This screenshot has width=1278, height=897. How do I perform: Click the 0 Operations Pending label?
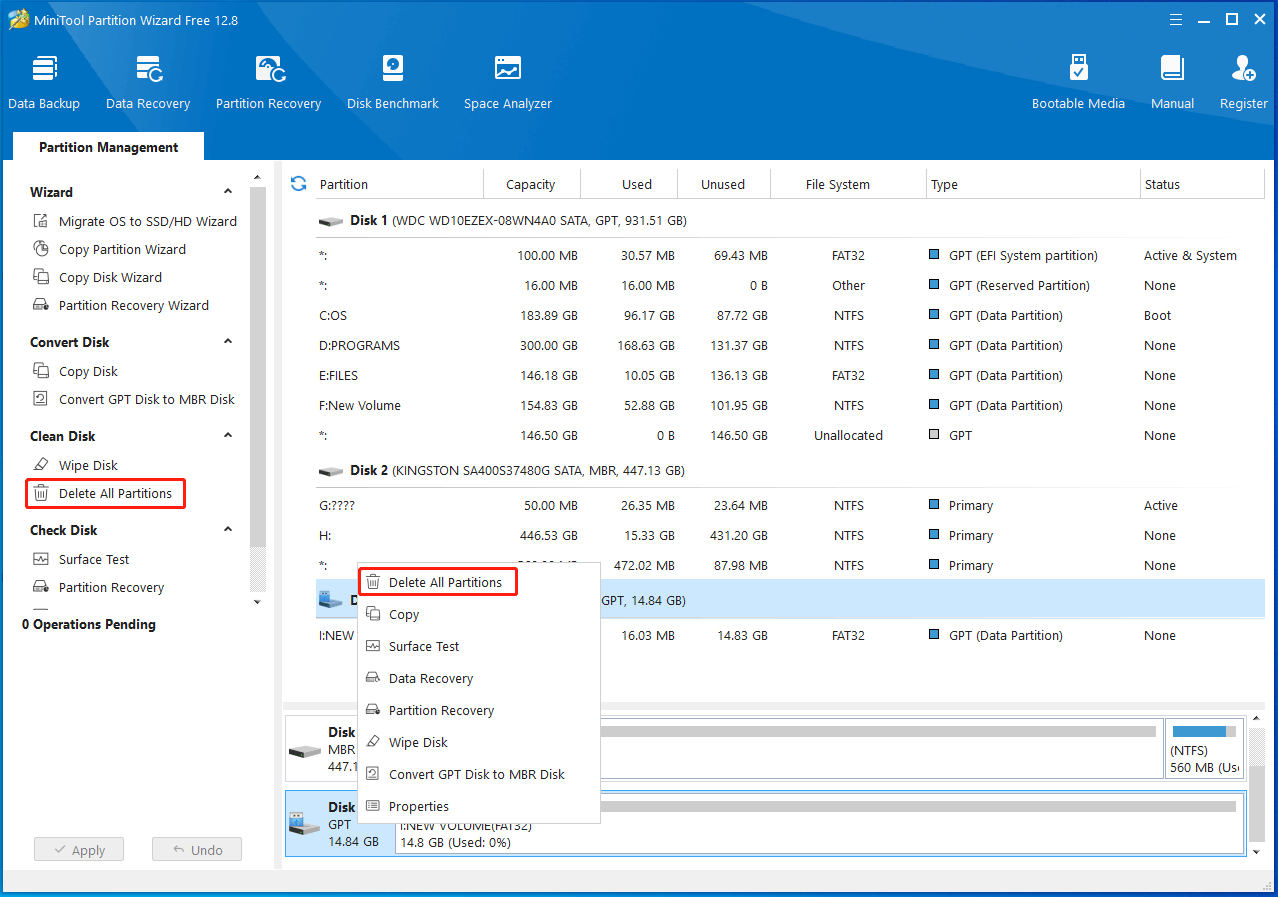(89, 624)
